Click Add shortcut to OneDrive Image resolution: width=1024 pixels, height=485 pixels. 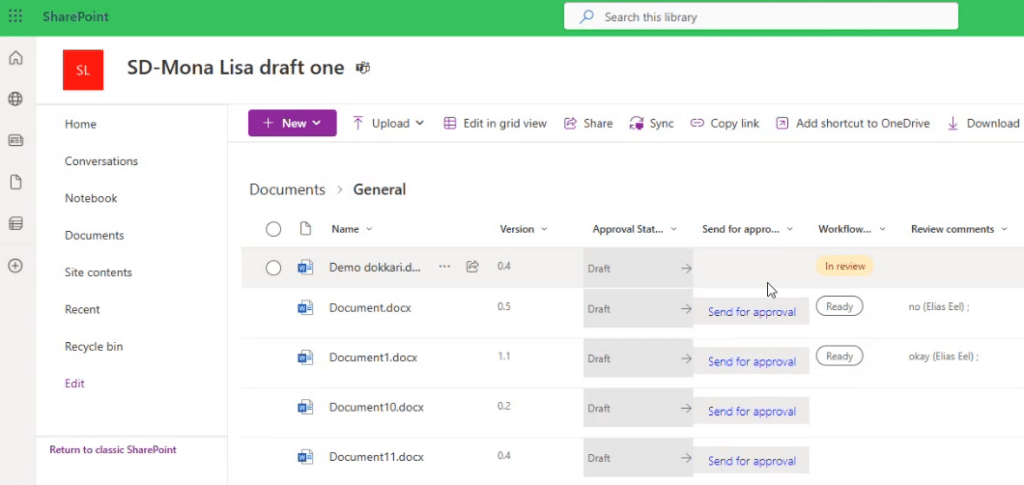coord(852,123)
